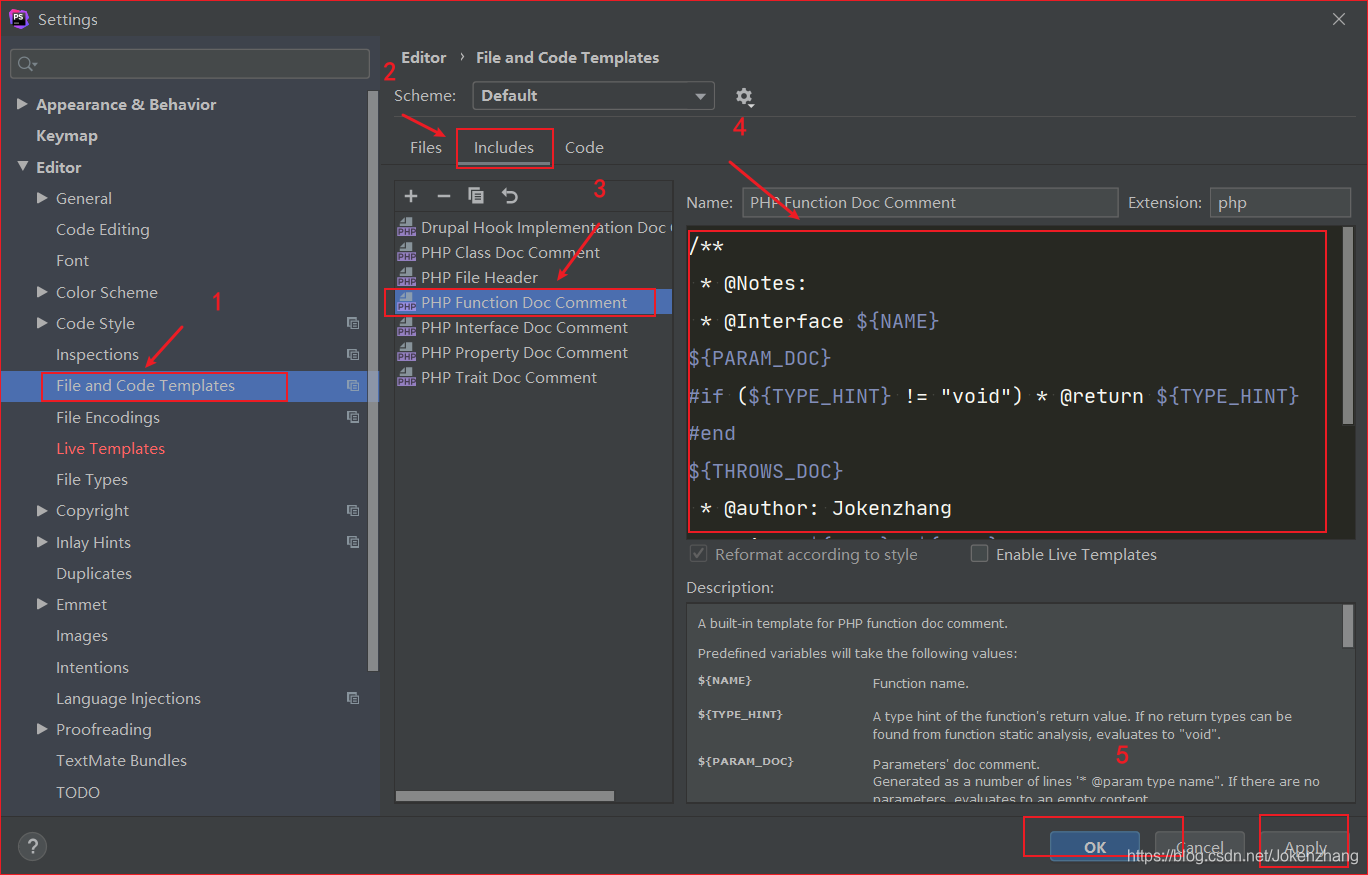This screenshot has width=1368, height=875.
Task: Click PHP file icon of PHP Class Doc Comment
Action: [406, 252]
